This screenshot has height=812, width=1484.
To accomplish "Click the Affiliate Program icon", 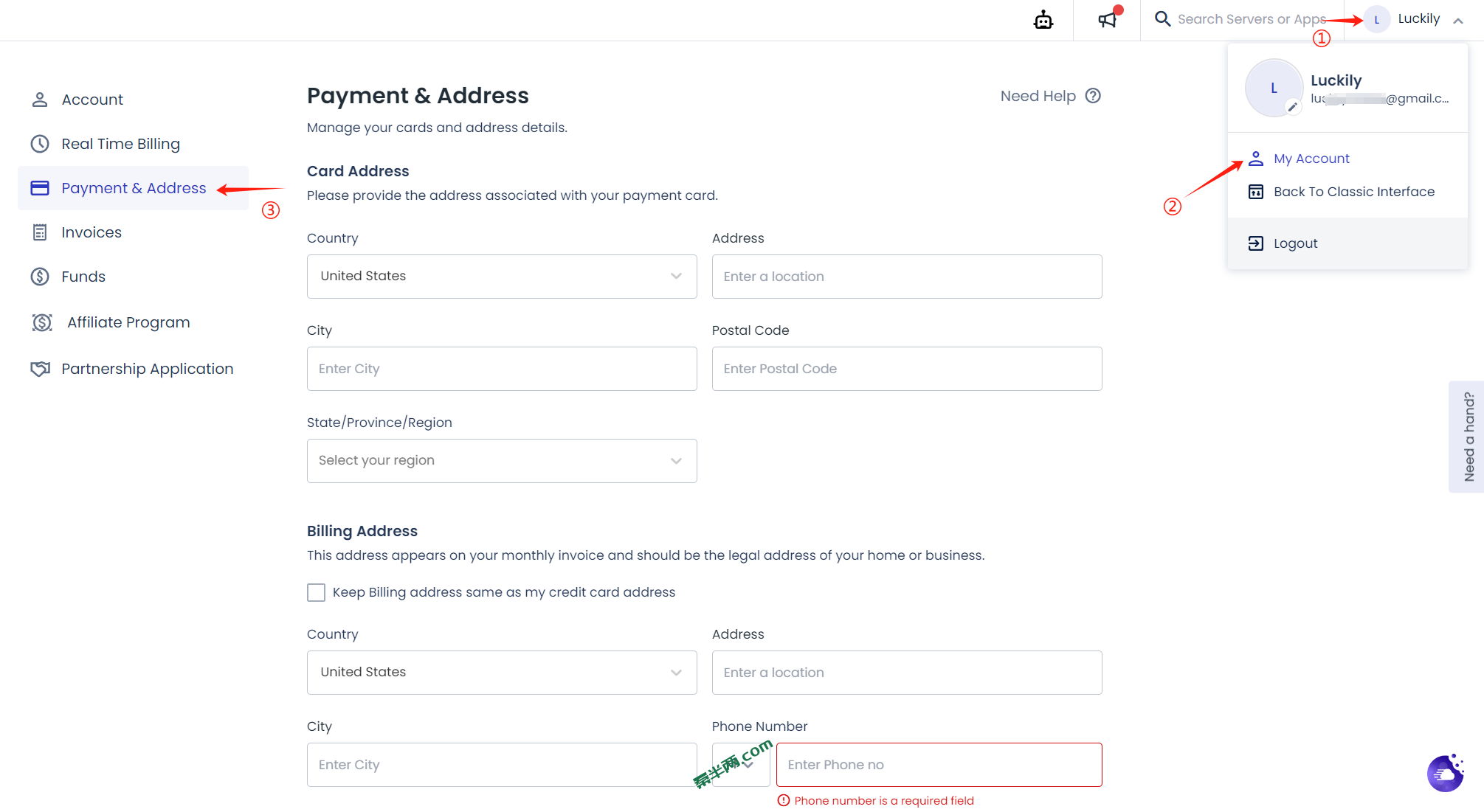I will pos(42,322).
